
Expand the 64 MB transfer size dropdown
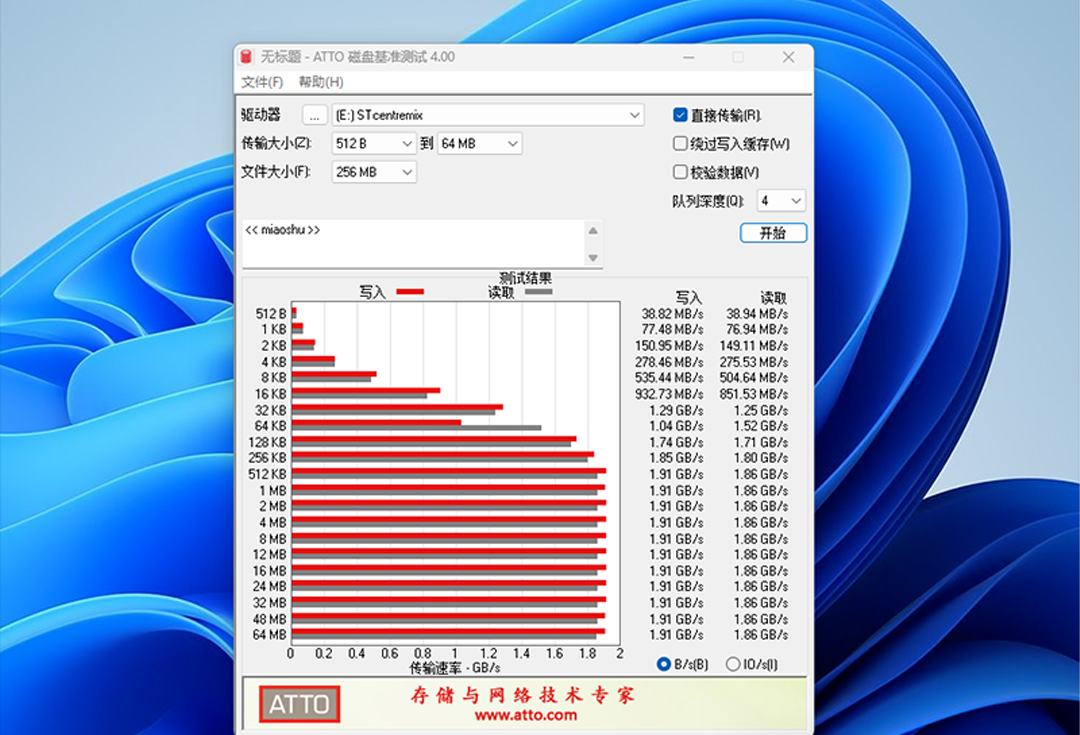480,144
